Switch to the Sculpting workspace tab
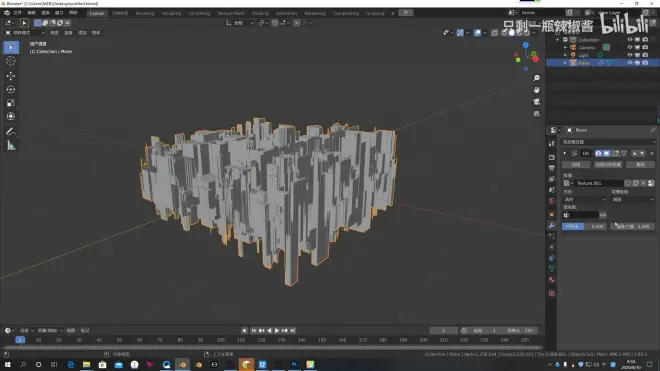 [171, 13]
